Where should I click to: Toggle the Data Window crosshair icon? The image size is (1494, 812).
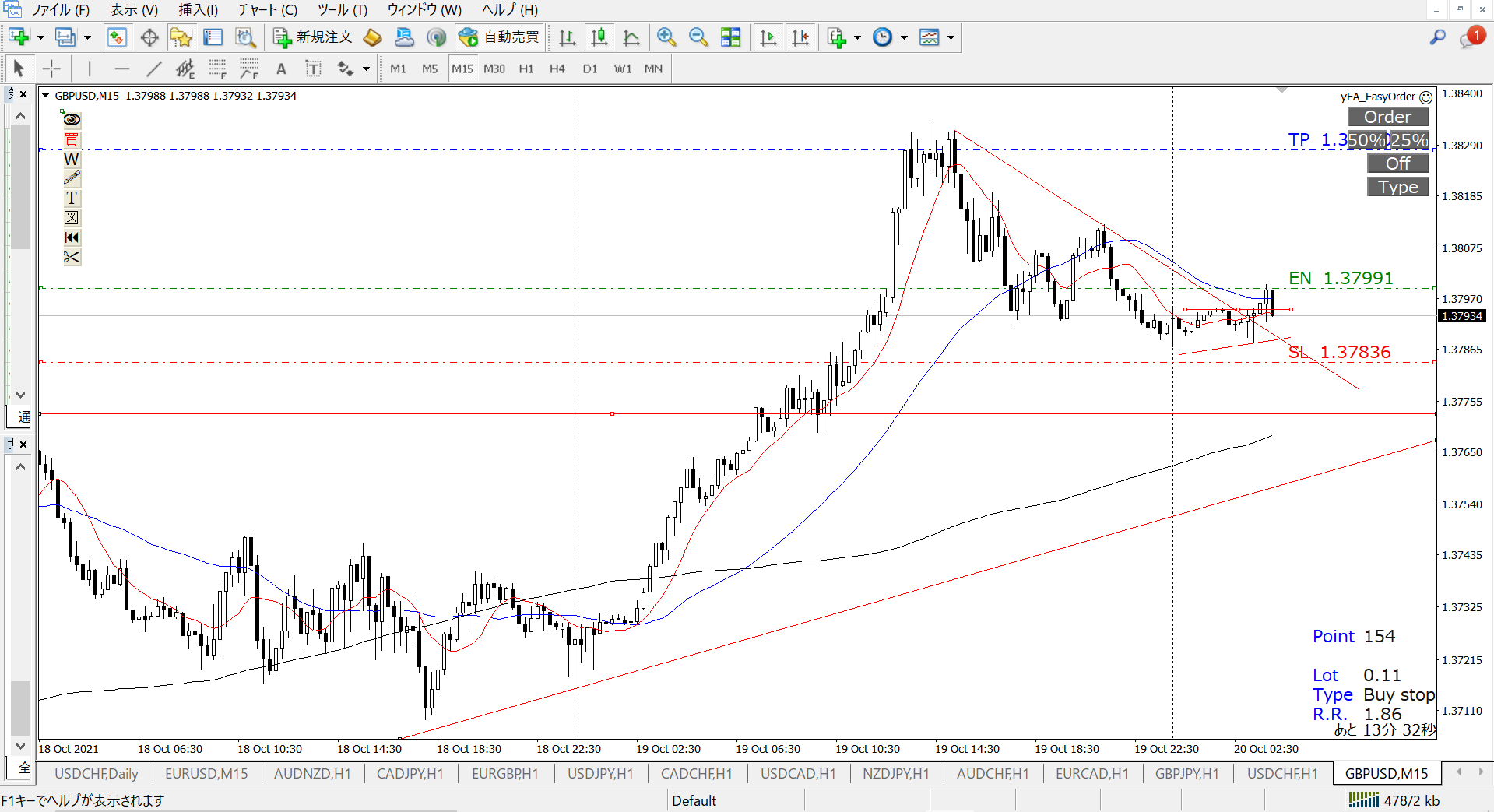tap(149, 37)
